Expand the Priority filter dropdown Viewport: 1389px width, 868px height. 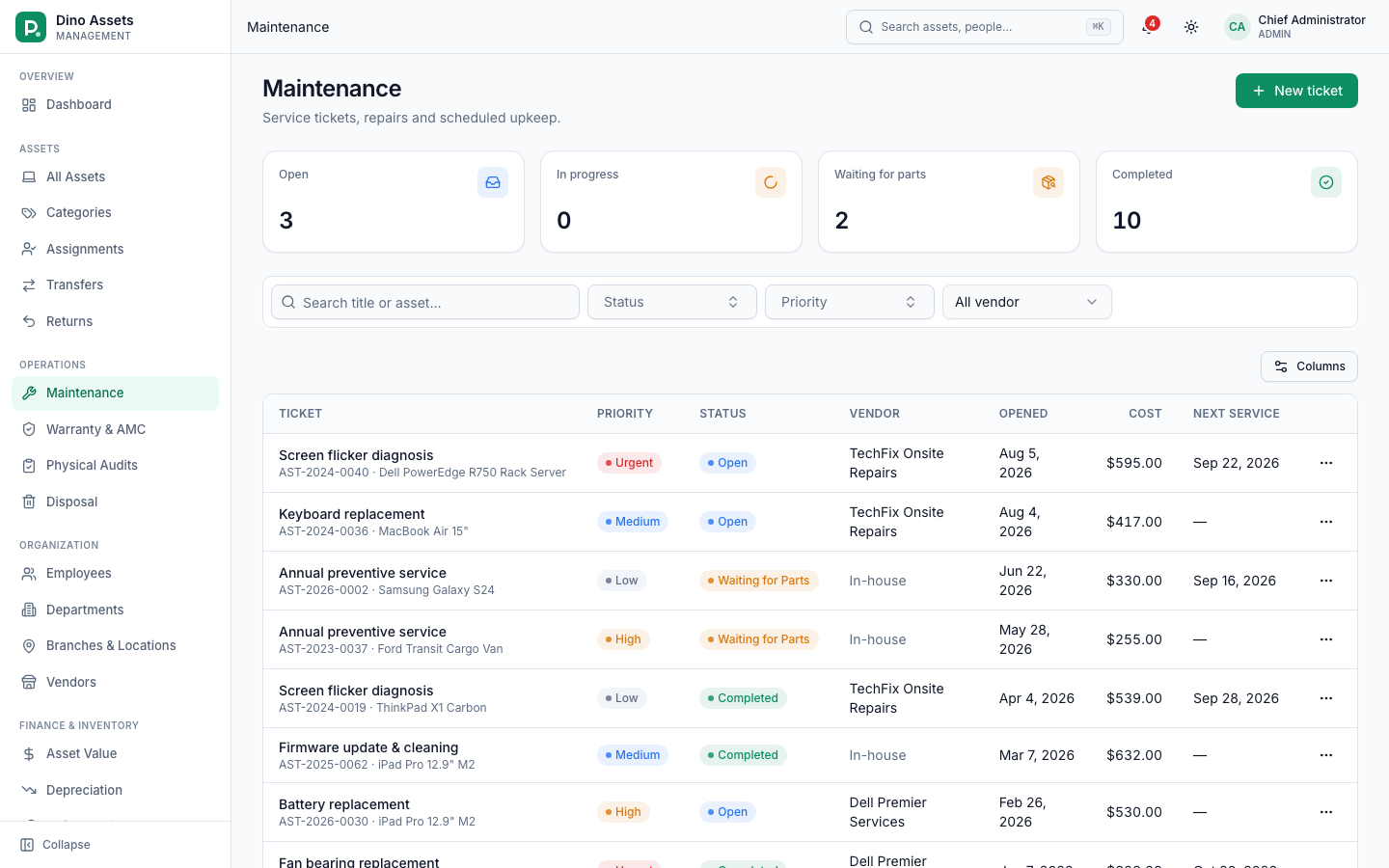pyautogui.click(x=850, y=302)
